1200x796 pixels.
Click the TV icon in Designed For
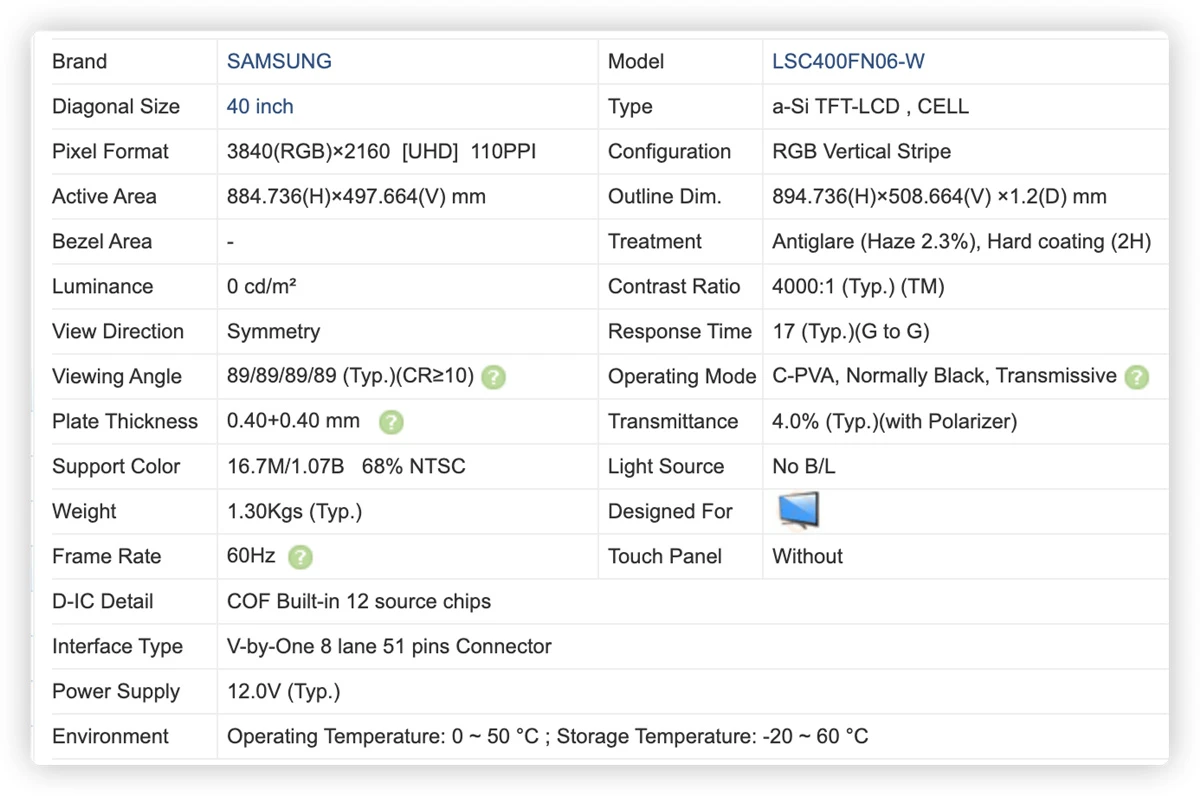798,511
